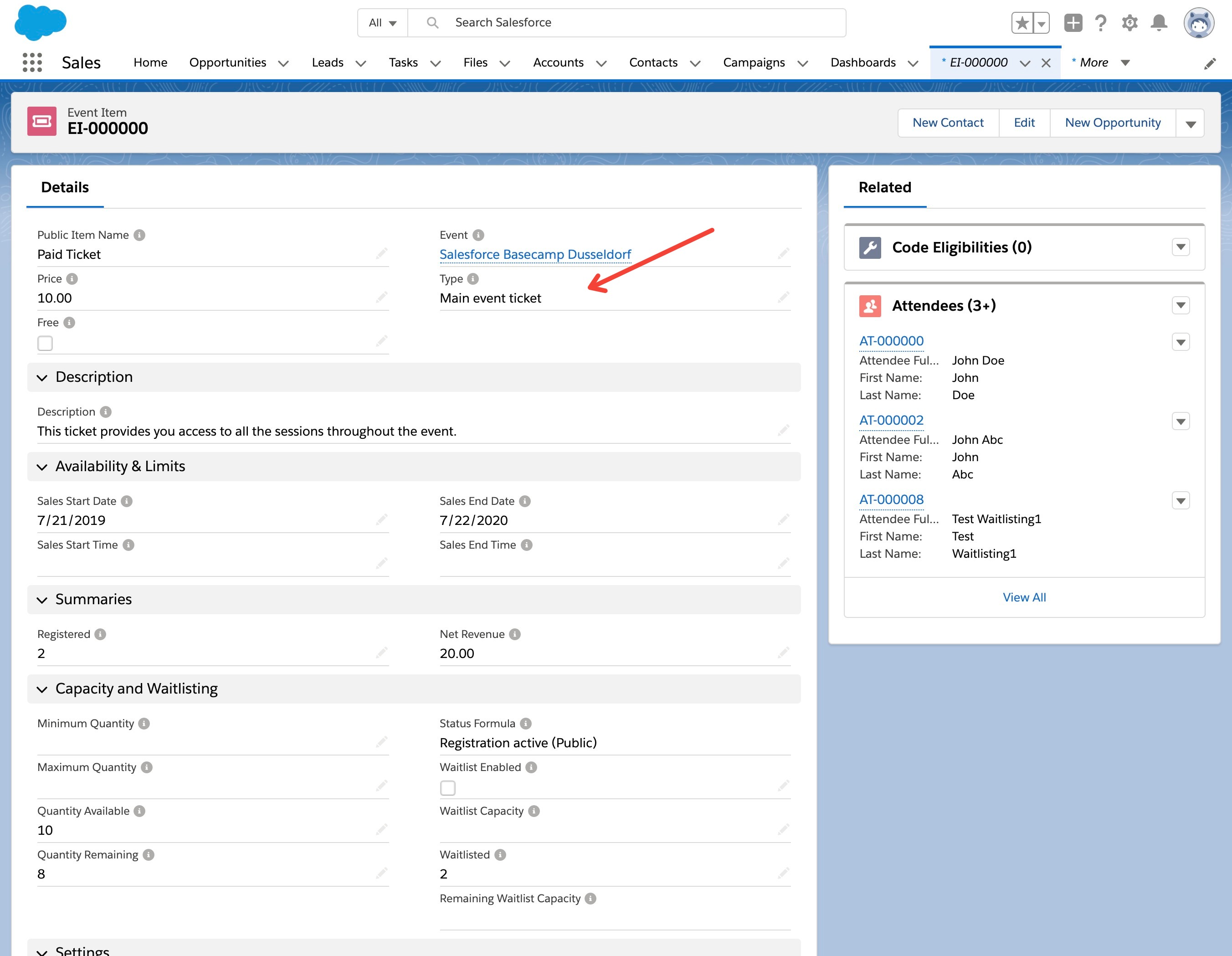
Task: Open the Notifications bell icon
Action: coord(1159,23)
